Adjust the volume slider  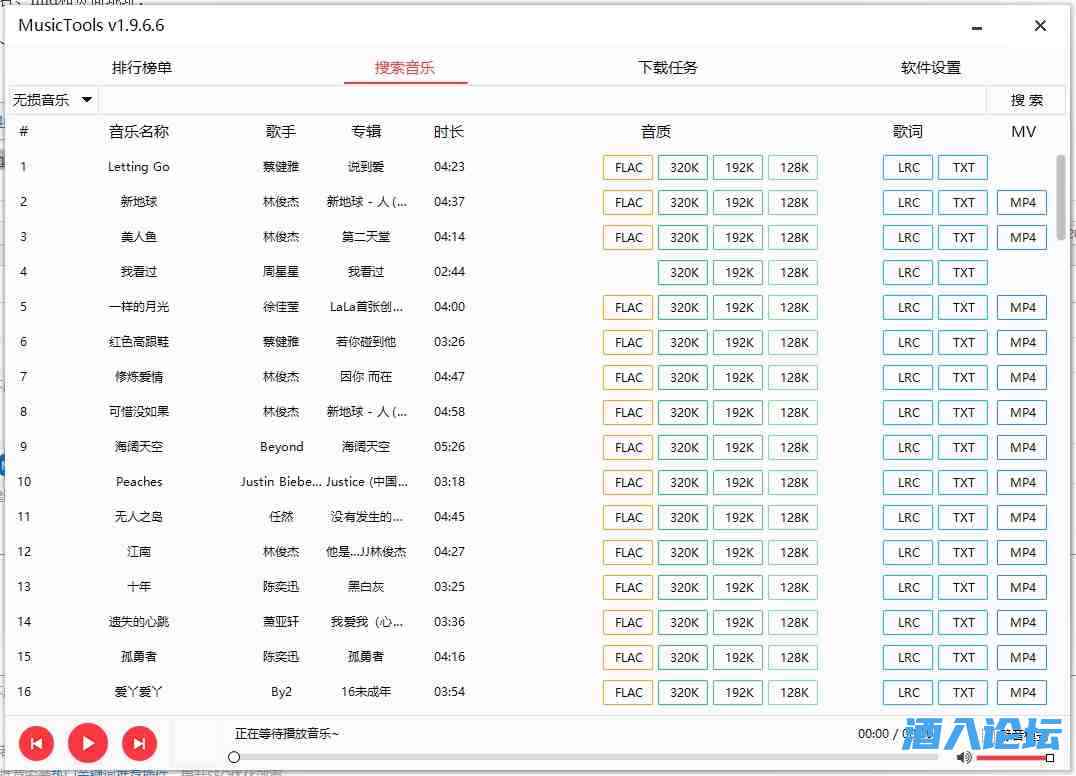tap(1015, 757)
